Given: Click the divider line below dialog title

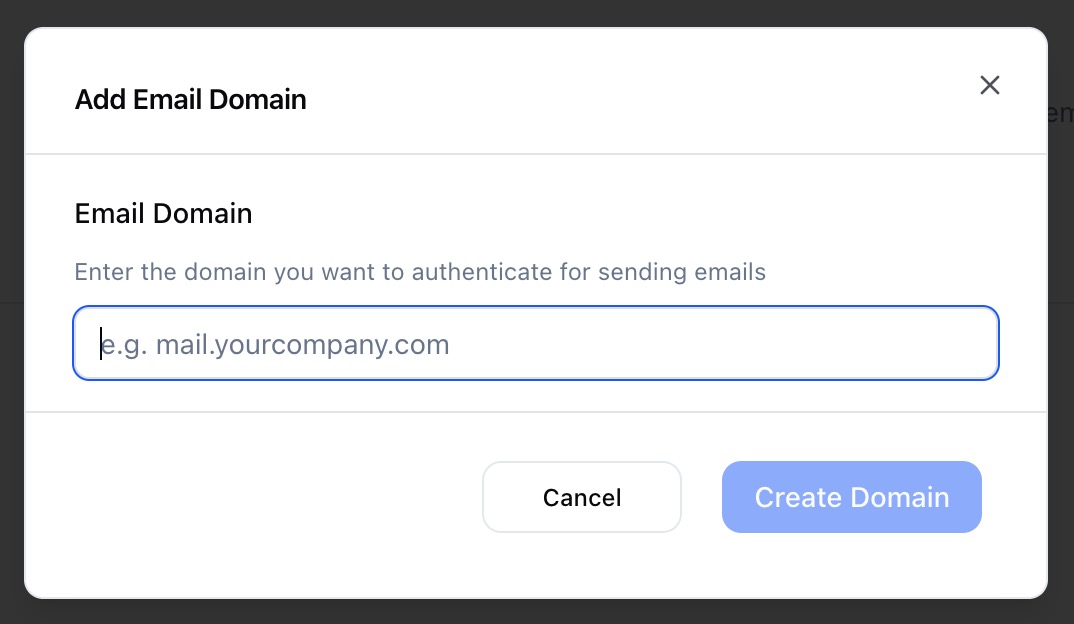Looking at the screenshot, I should [x=536, y=154].
